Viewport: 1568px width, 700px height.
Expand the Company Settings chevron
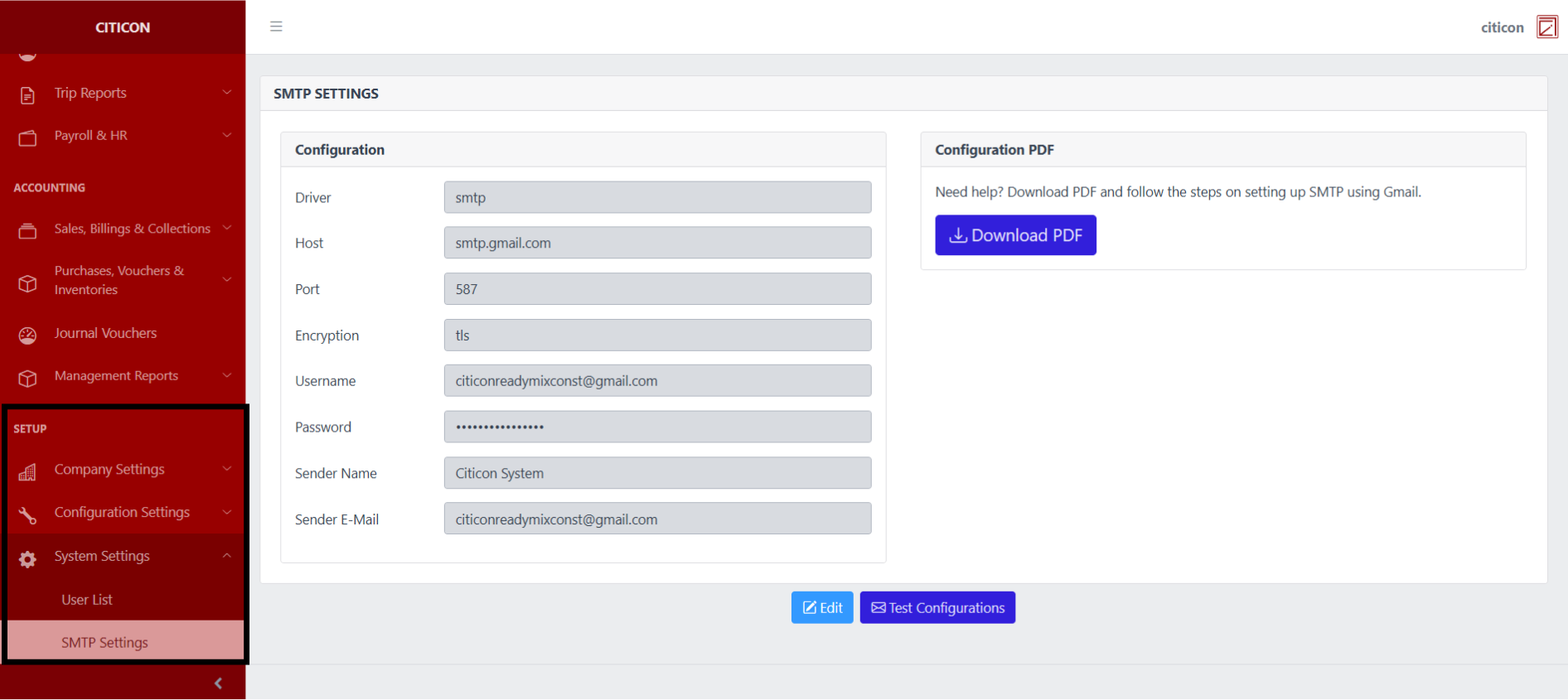tap(227, 469)
